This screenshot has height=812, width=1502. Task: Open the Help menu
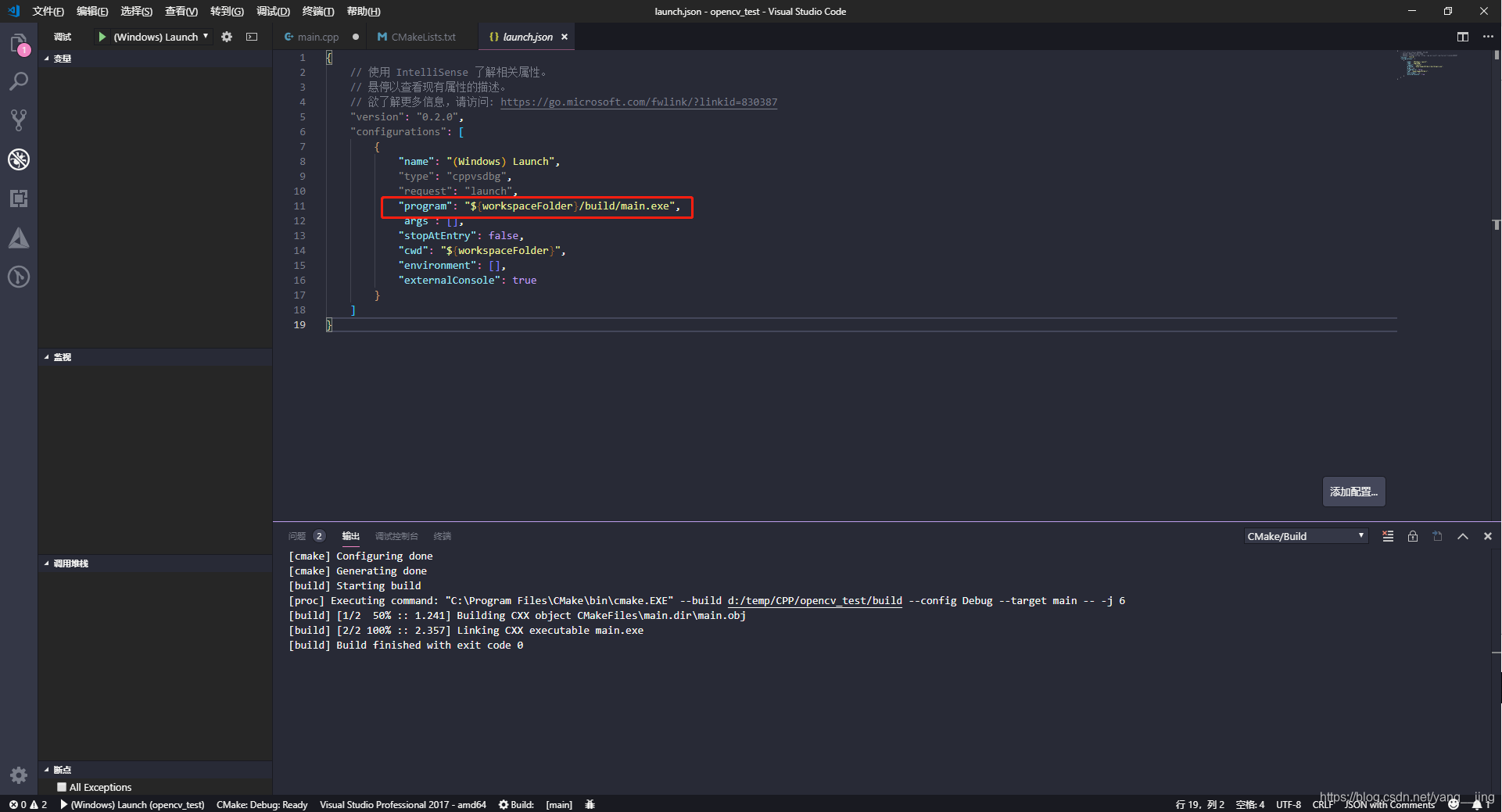pos(363,11)
